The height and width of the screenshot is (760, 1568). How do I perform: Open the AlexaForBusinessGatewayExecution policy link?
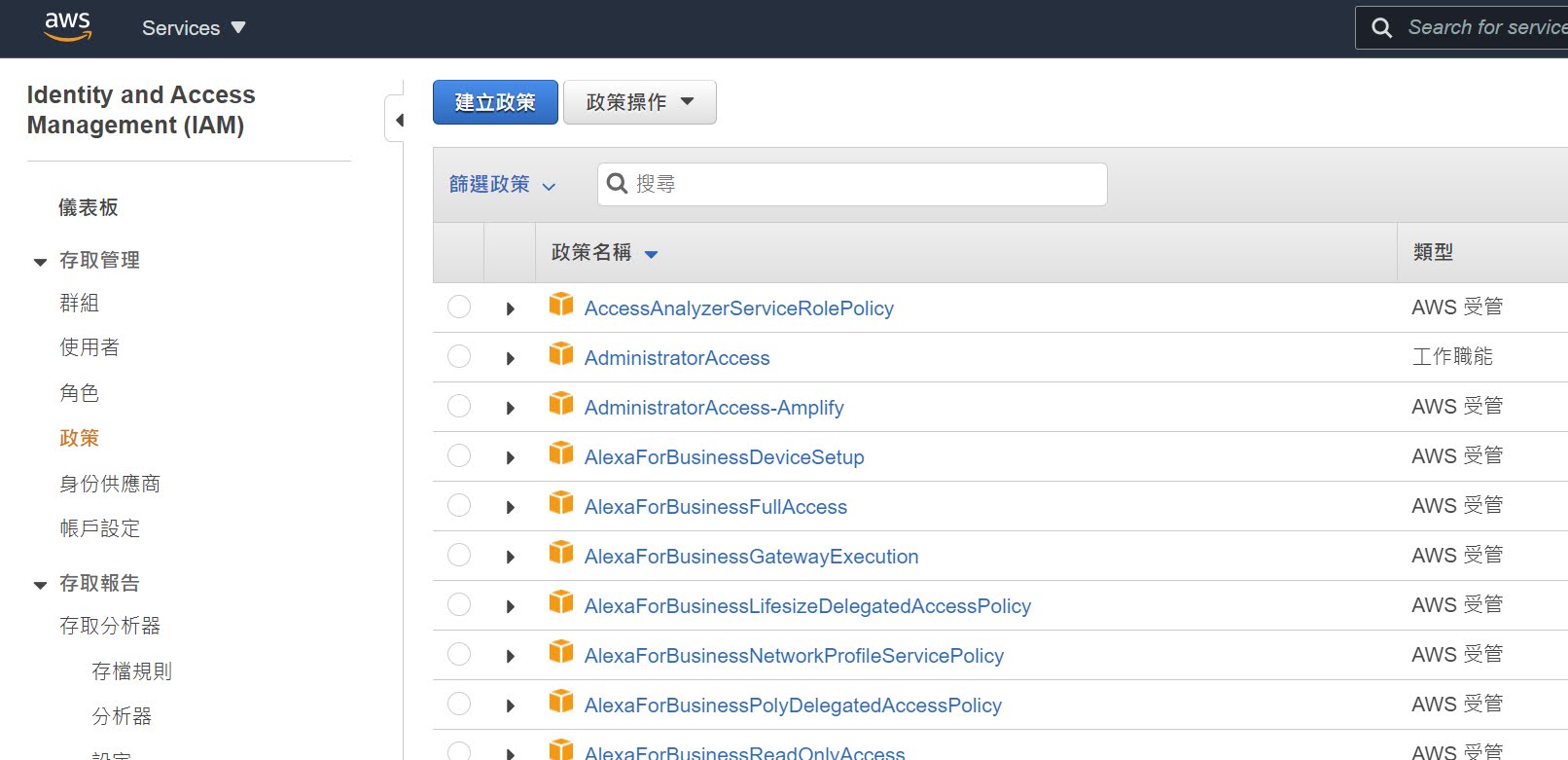click(x=752, y=557)
